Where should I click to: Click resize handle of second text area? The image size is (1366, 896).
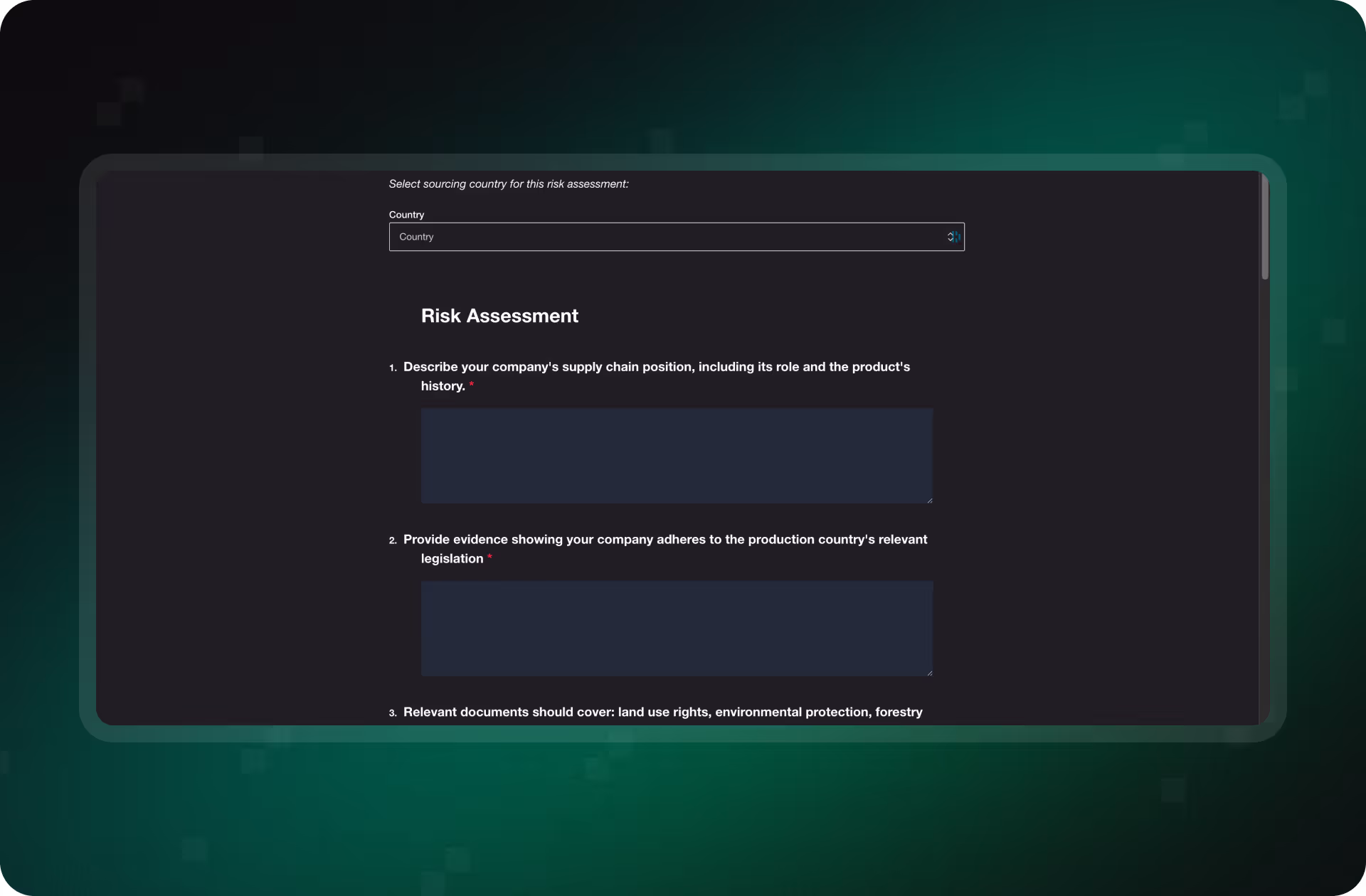click(929, 673)
